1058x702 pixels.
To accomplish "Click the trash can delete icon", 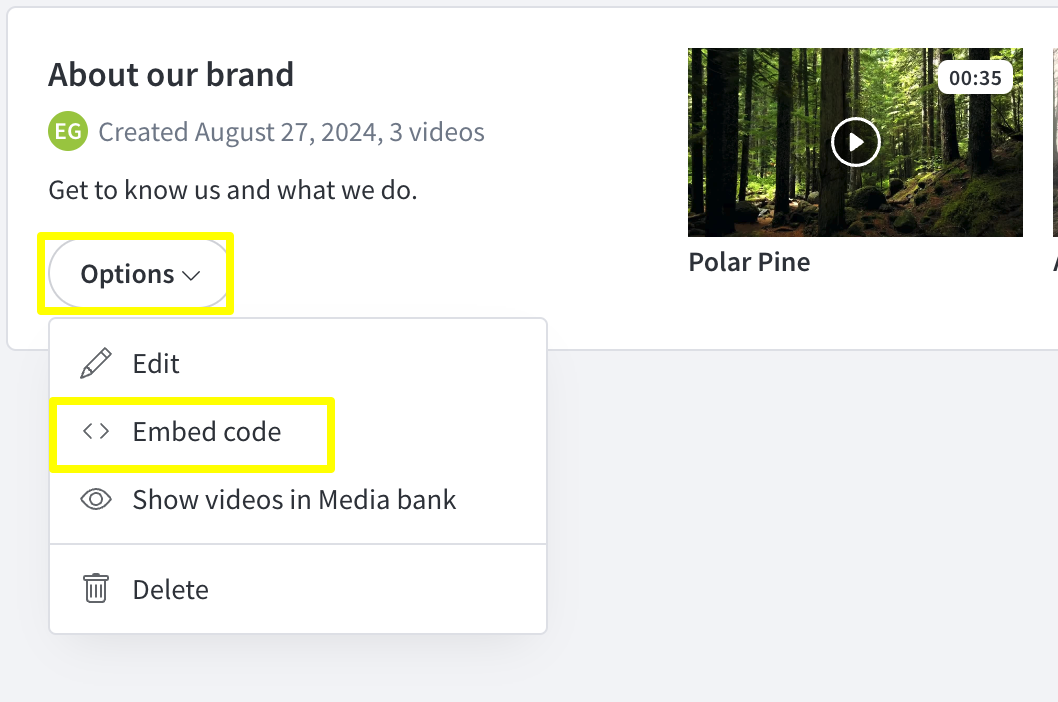I will (x=96, y=589).
